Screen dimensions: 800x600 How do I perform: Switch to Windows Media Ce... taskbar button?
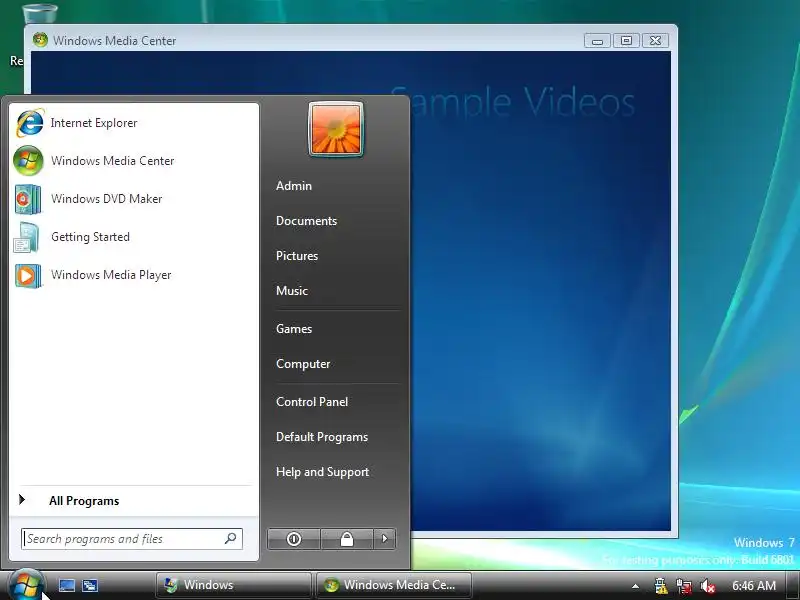(x=394, y=585)
